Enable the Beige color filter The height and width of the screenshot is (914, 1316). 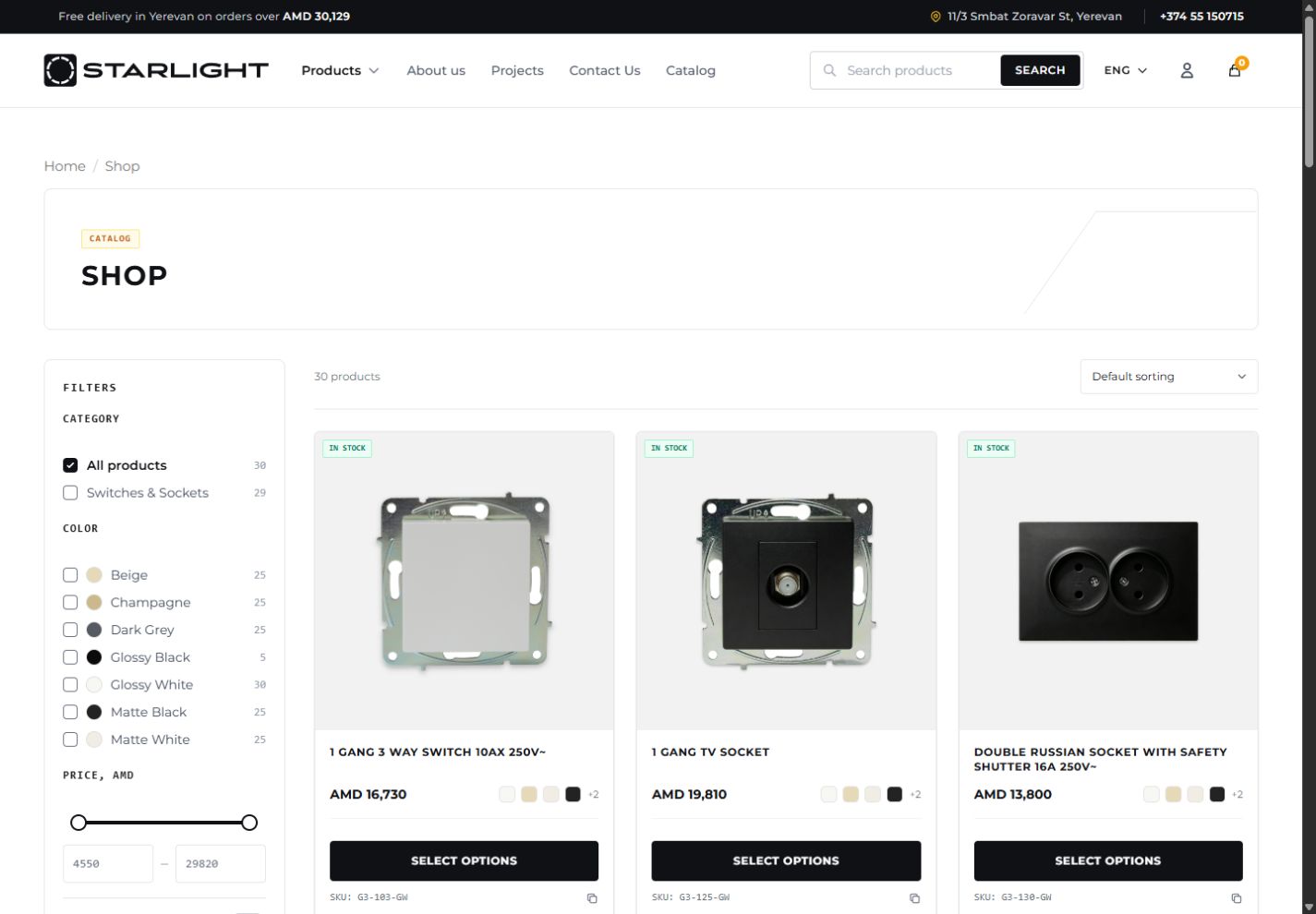[70, 575]
